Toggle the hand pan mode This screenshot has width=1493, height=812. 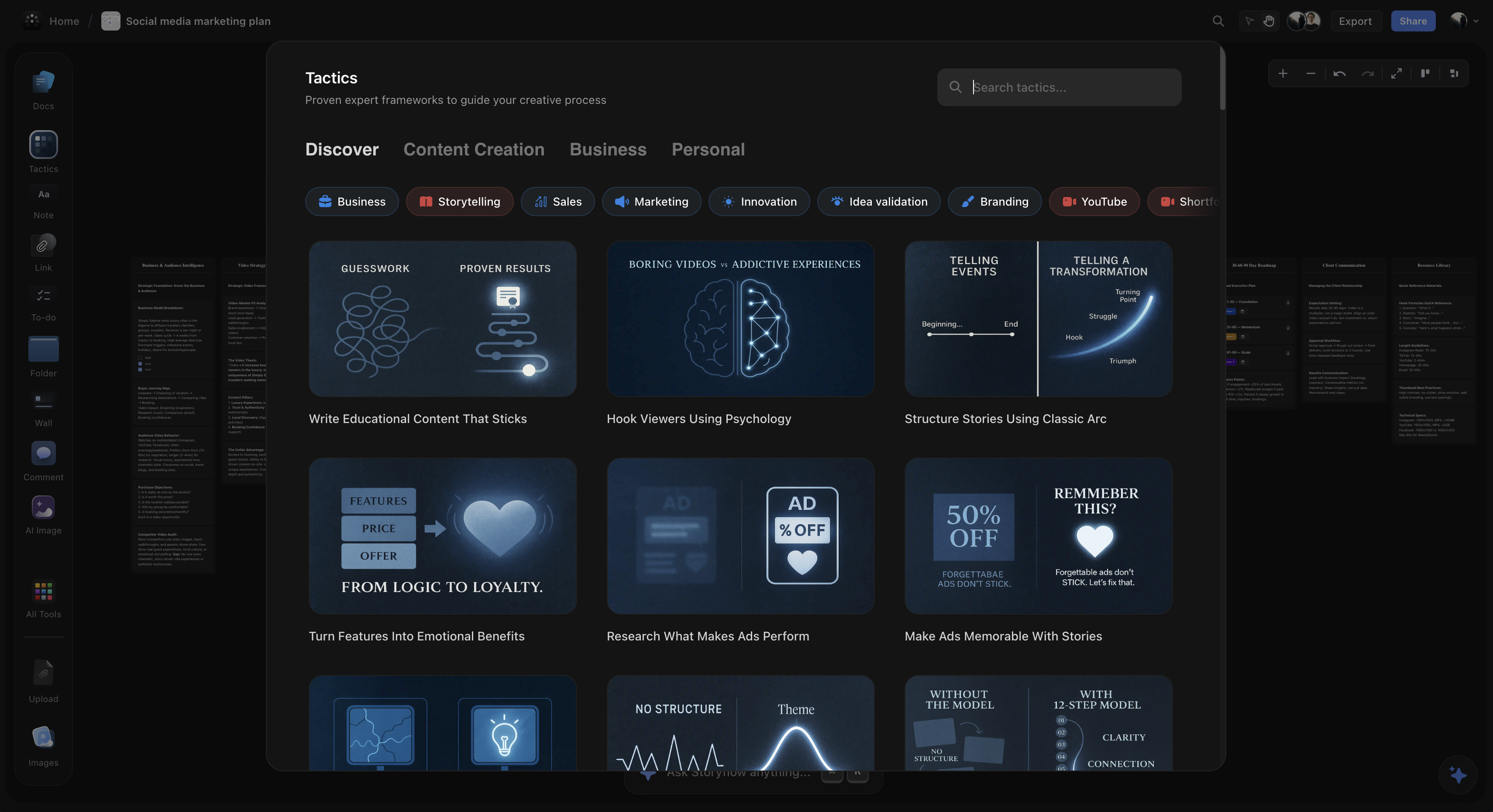click(x=1269, y=21)
